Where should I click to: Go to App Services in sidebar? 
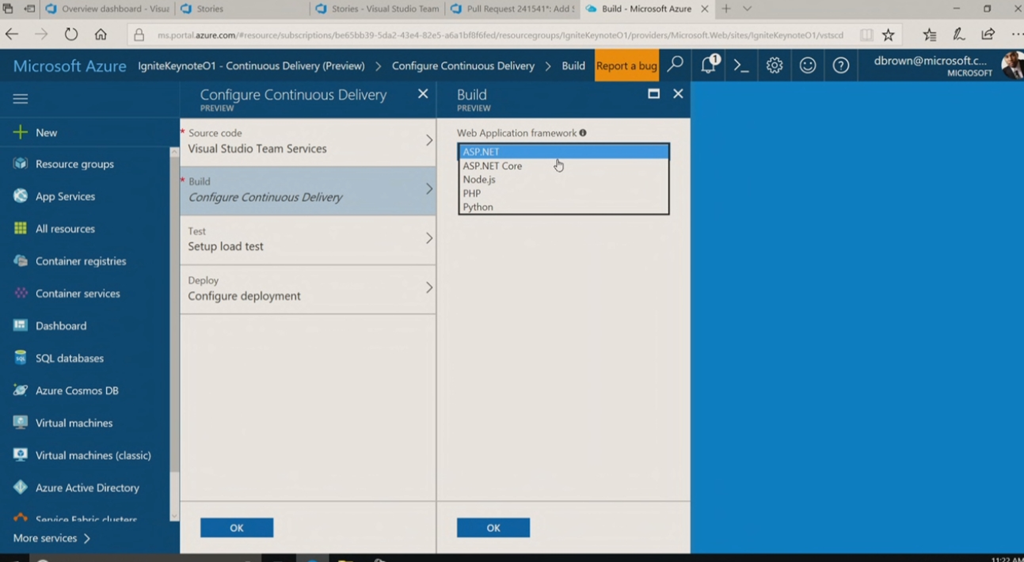65,197
